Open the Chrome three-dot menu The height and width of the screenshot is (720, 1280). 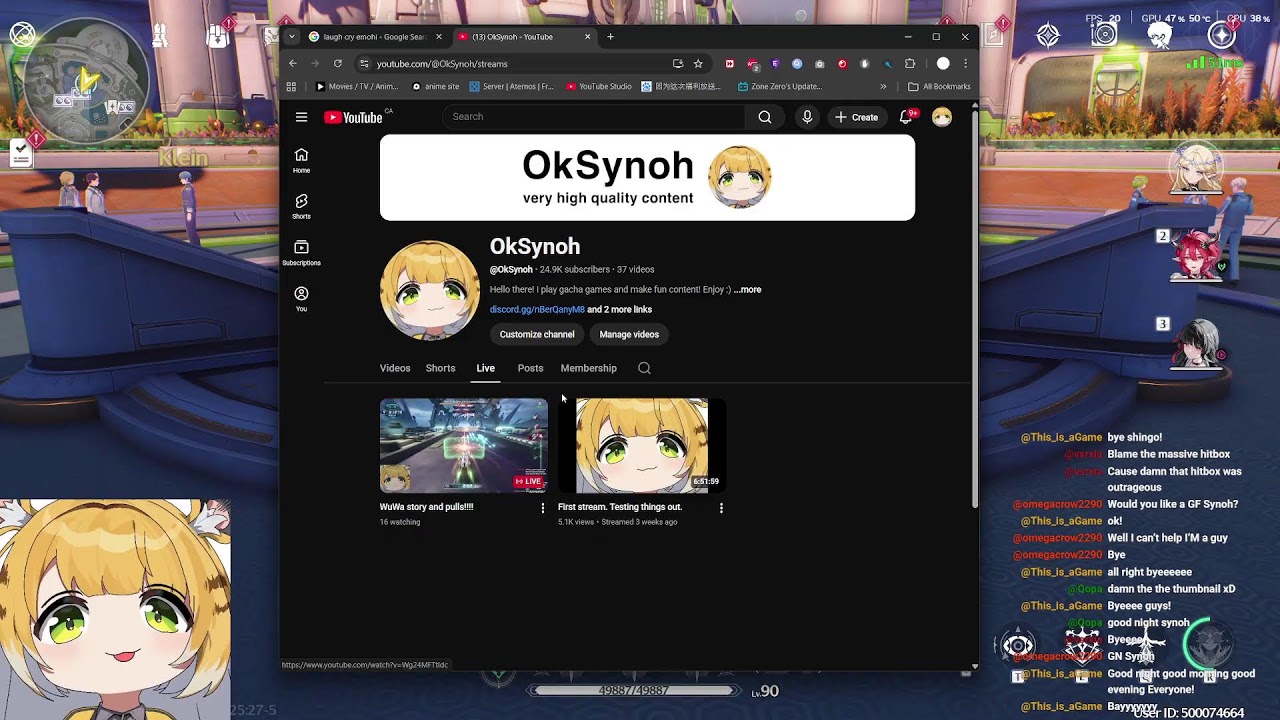tap(965, 63)
